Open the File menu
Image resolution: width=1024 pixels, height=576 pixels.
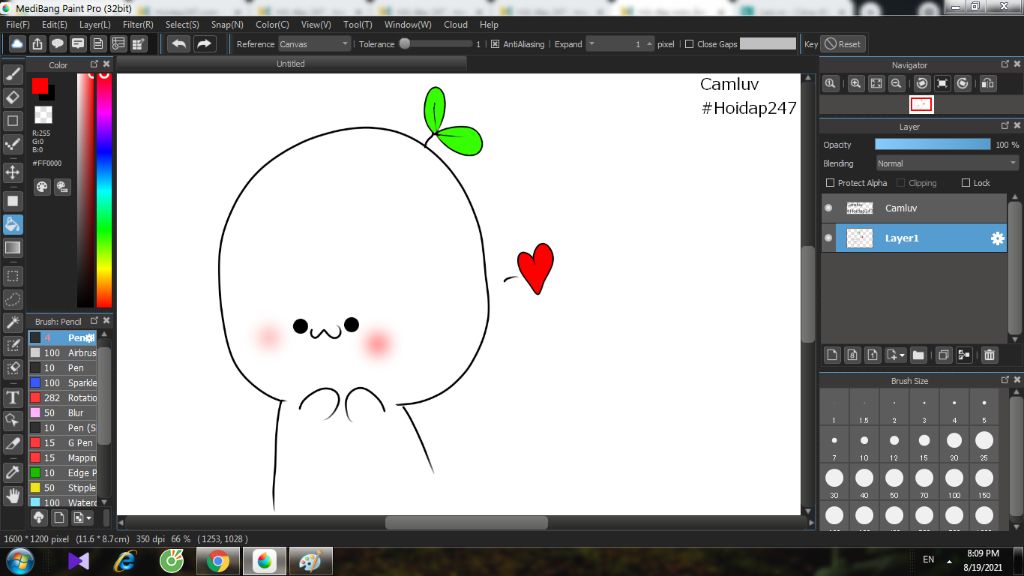pyautogui.click(x=18, y=24)
